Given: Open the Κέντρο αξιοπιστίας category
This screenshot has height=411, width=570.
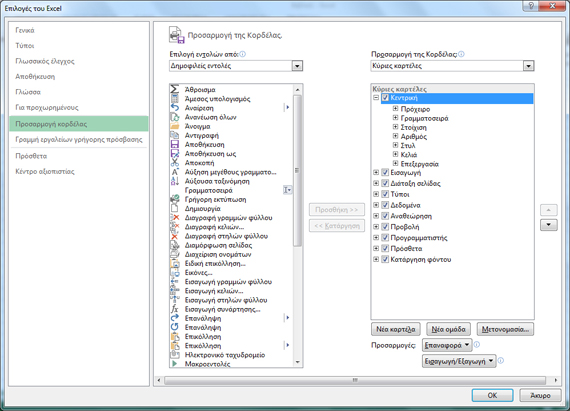Looking at the screenshot, I should 45,172.
